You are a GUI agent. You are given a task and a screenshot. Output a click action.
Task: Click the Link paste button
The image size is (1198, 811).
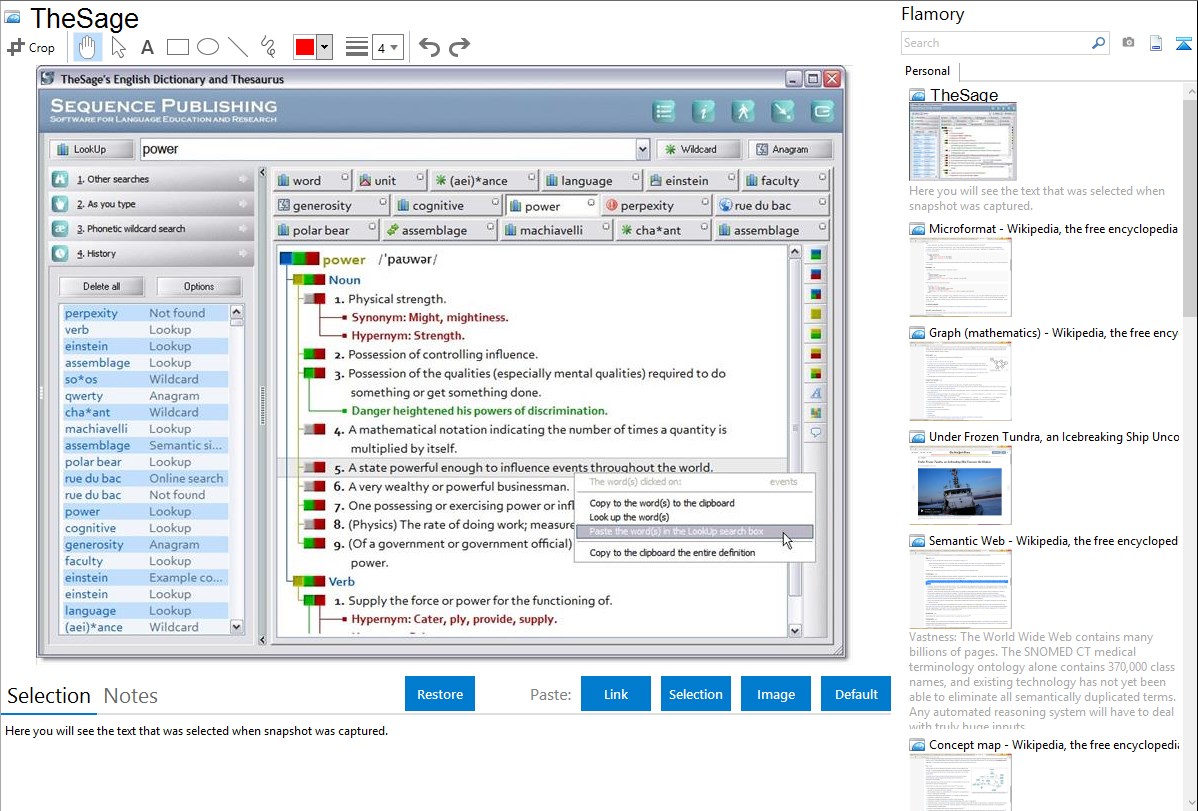pyautogui.click(x=616, y=694)
